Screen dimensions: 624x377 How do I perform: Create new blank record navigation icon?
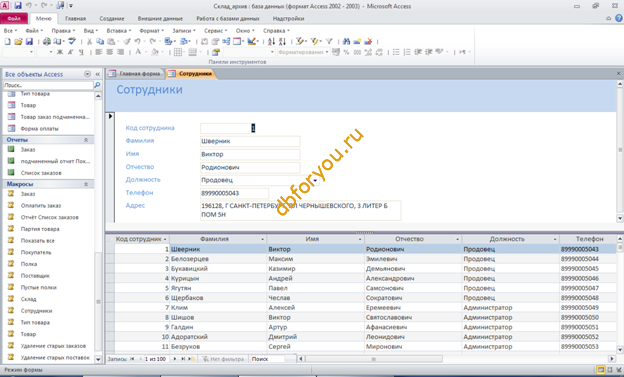coord(191,359)
